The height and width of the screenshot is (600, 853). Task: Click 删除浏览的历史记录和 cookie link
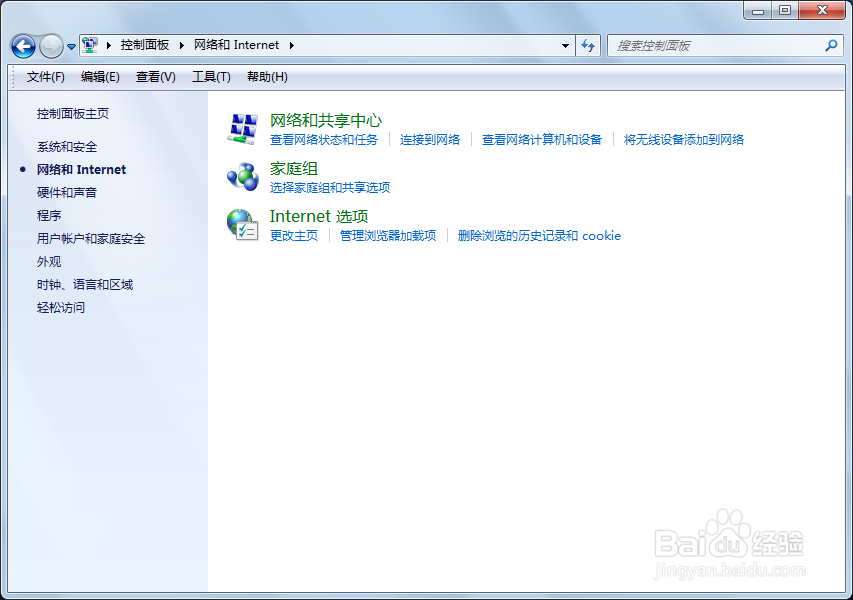[539, 236]
